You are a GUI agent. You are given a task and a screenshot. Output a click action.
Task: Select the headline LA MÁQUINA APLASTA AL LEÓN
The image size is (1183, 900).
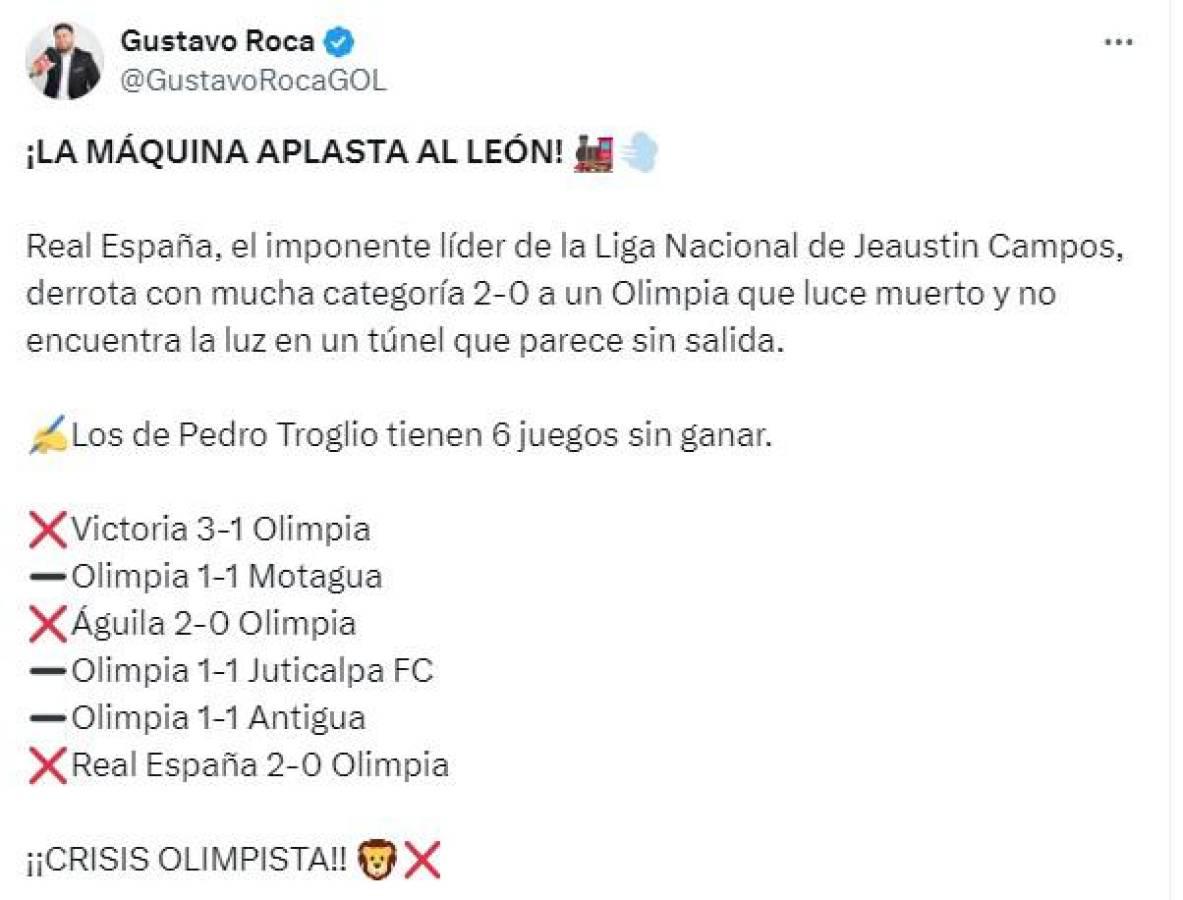290,152
